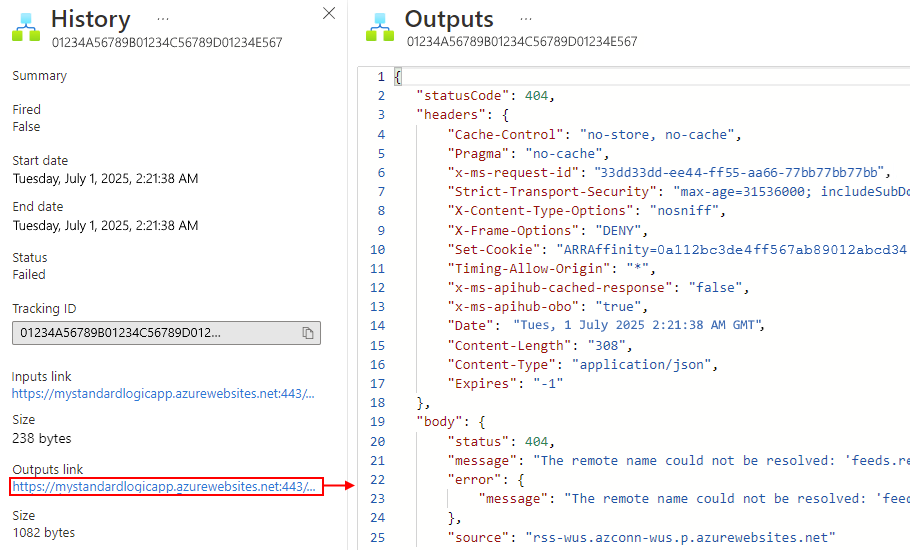This screenshot has height=550, width=910.
Task: Click the Tracking ID label
Action: pos(44,309)
